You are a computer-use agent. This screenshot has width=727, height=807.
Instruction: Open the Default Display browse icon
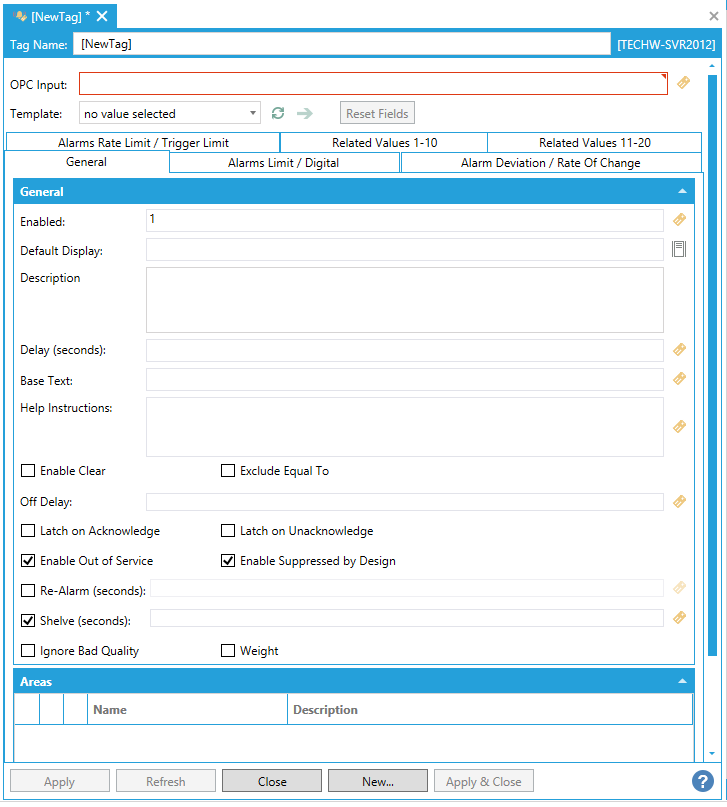tap(679, 249)
